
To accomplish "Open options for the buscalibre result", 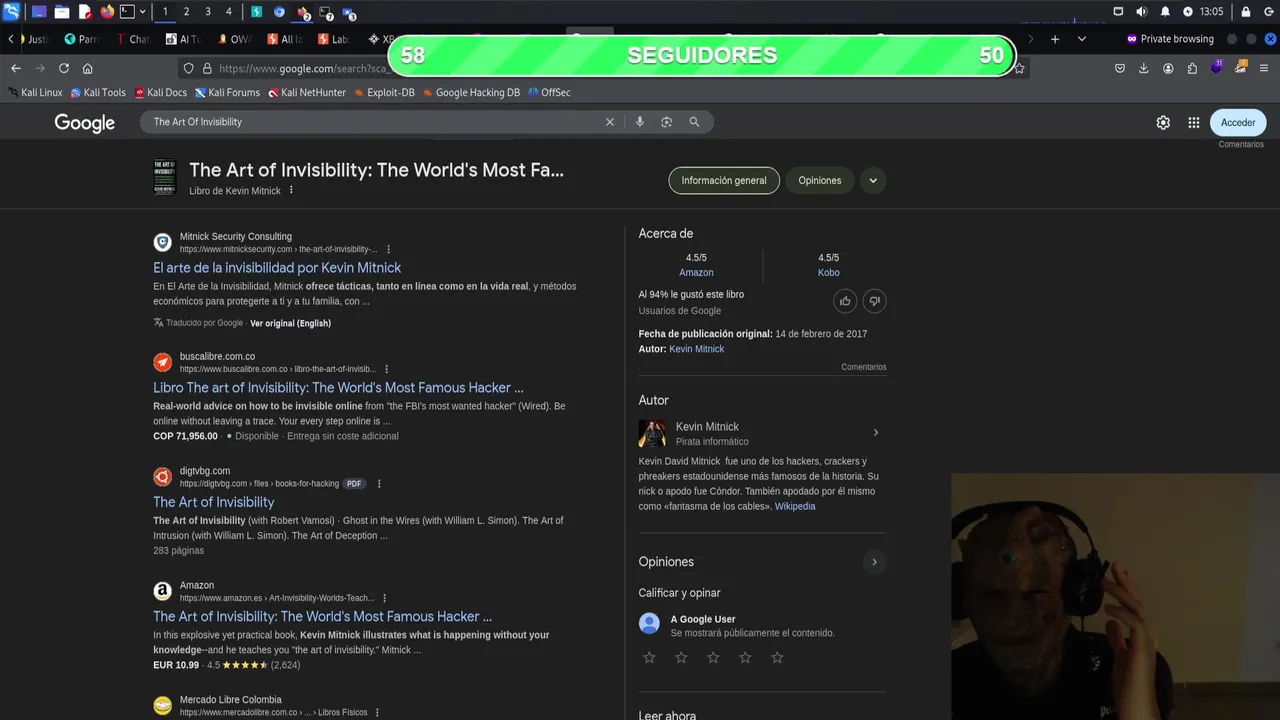I will tap(387, 369).
